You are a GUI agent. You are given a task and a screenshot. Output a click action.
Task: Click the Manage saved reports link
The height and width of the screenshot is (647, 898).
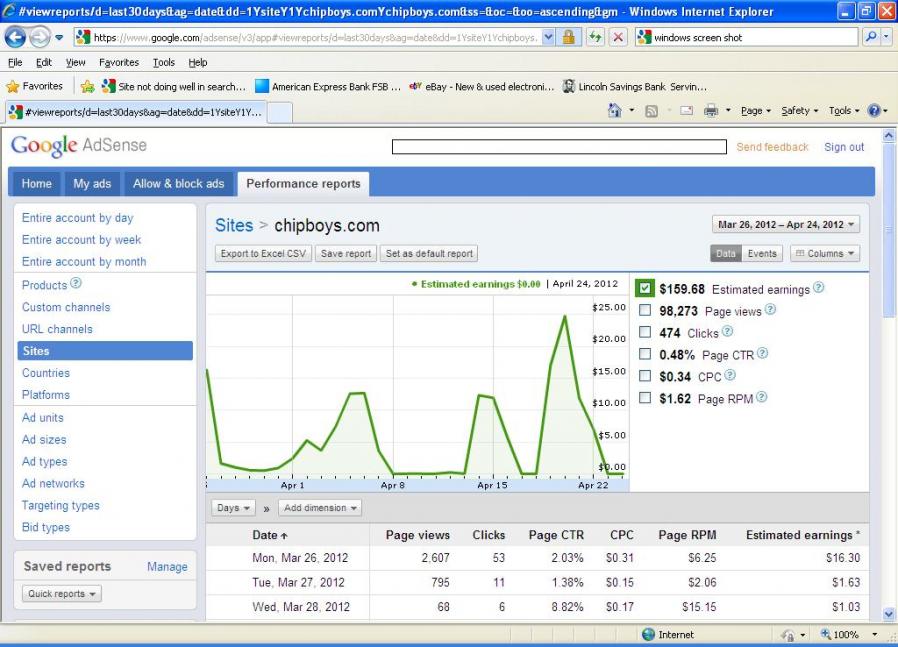[x=167, y=566]
